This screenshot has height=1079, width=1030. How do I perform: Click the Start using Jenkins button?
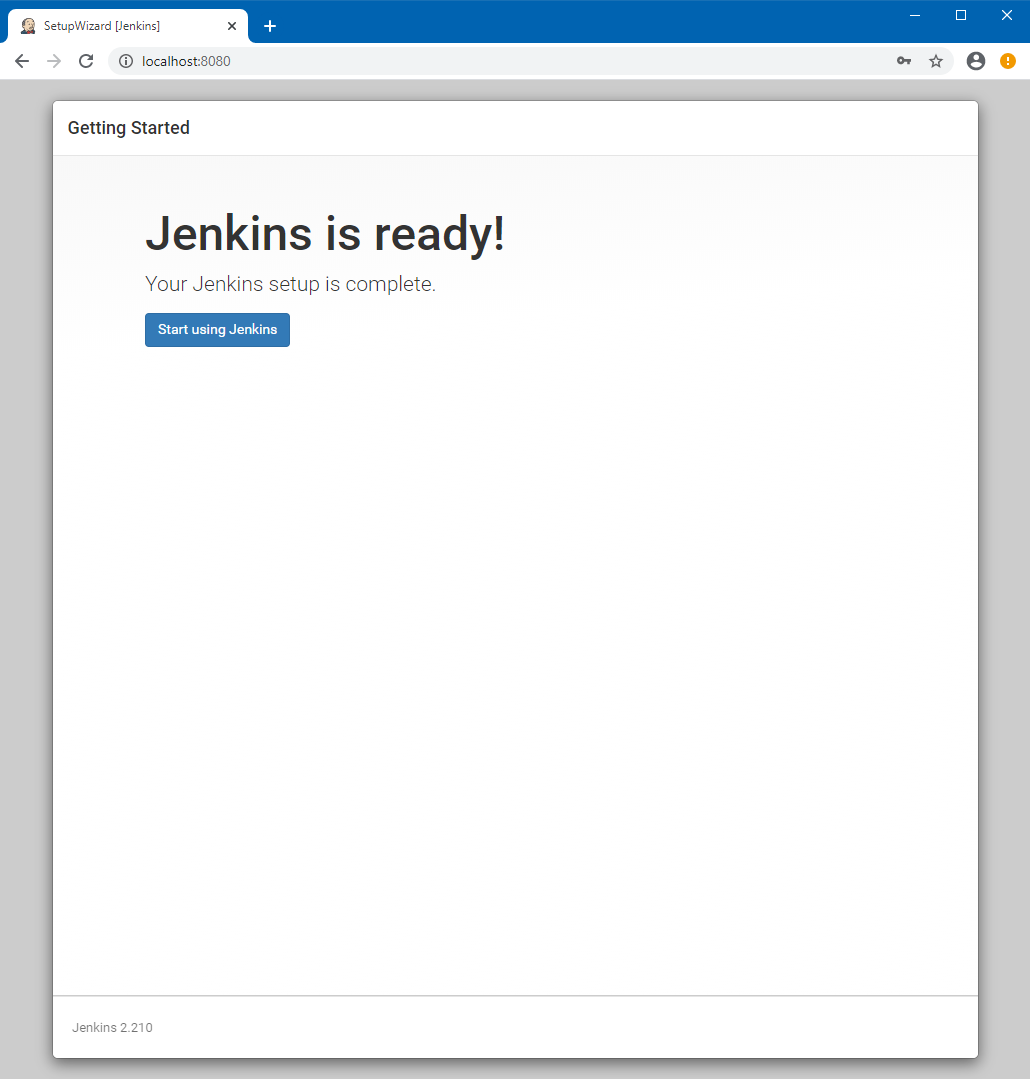tap(217, 330)
